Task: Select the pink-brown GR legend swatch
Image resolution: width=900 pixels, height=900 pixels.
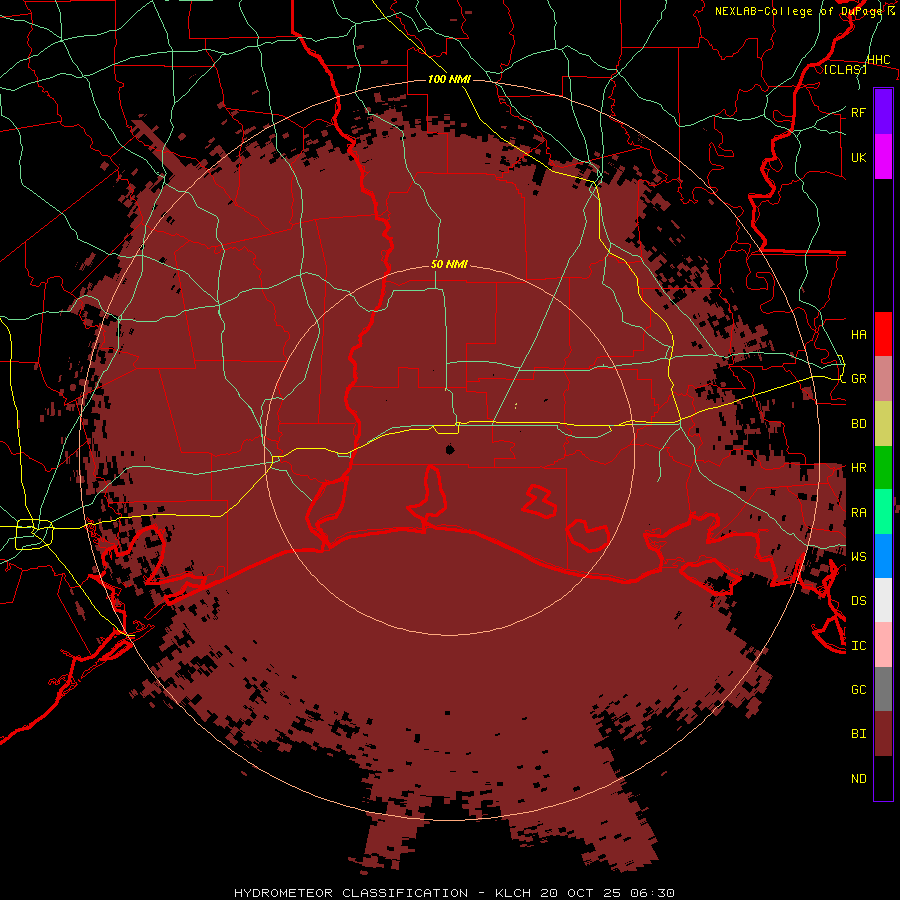Action: tap(883, 378)
